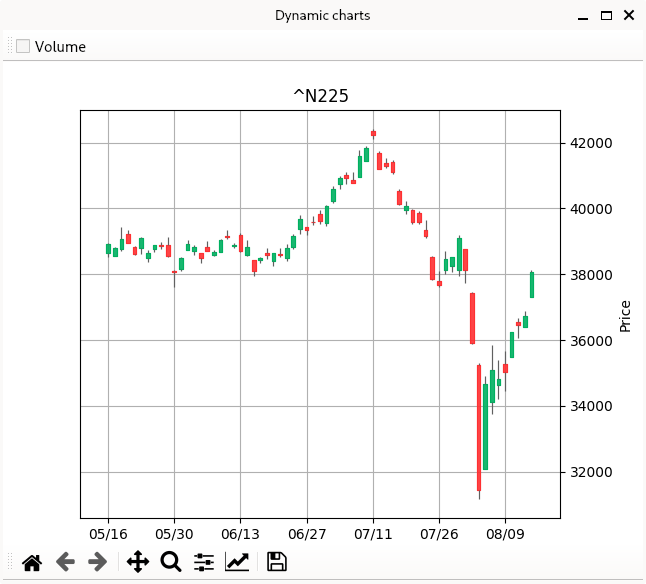Click the 07/26 date axis label
The height and width of the screenshot is (584, 646).
(439, 535)
